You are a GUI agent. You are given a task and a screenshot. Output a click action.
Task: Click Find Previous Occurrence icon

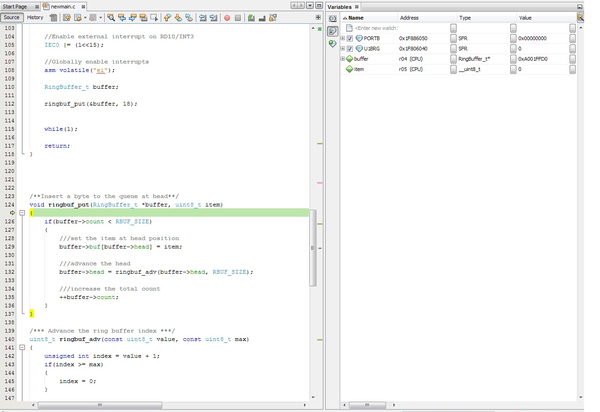122,18
